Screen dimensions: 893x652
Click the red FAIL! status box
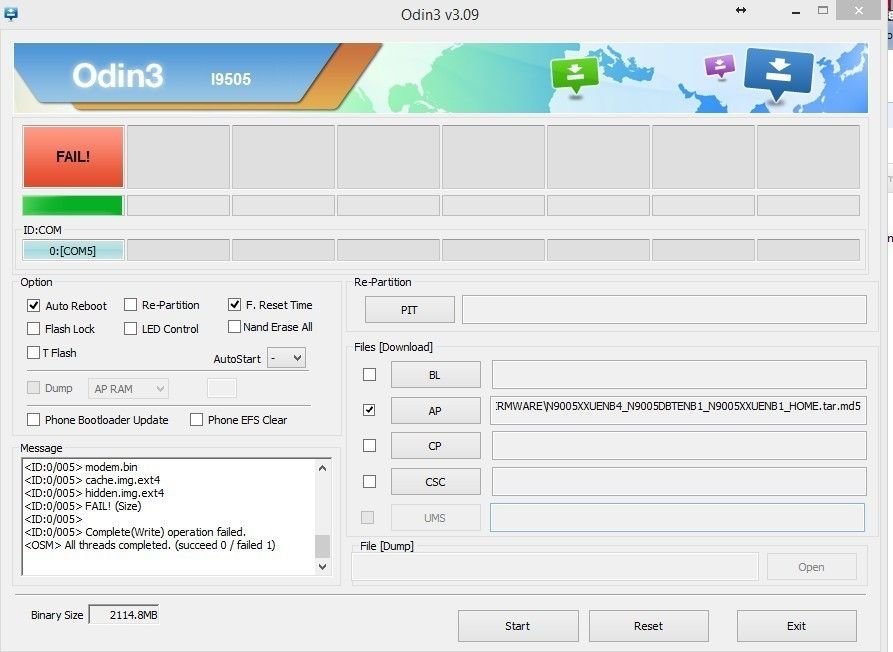coord(73,157)
